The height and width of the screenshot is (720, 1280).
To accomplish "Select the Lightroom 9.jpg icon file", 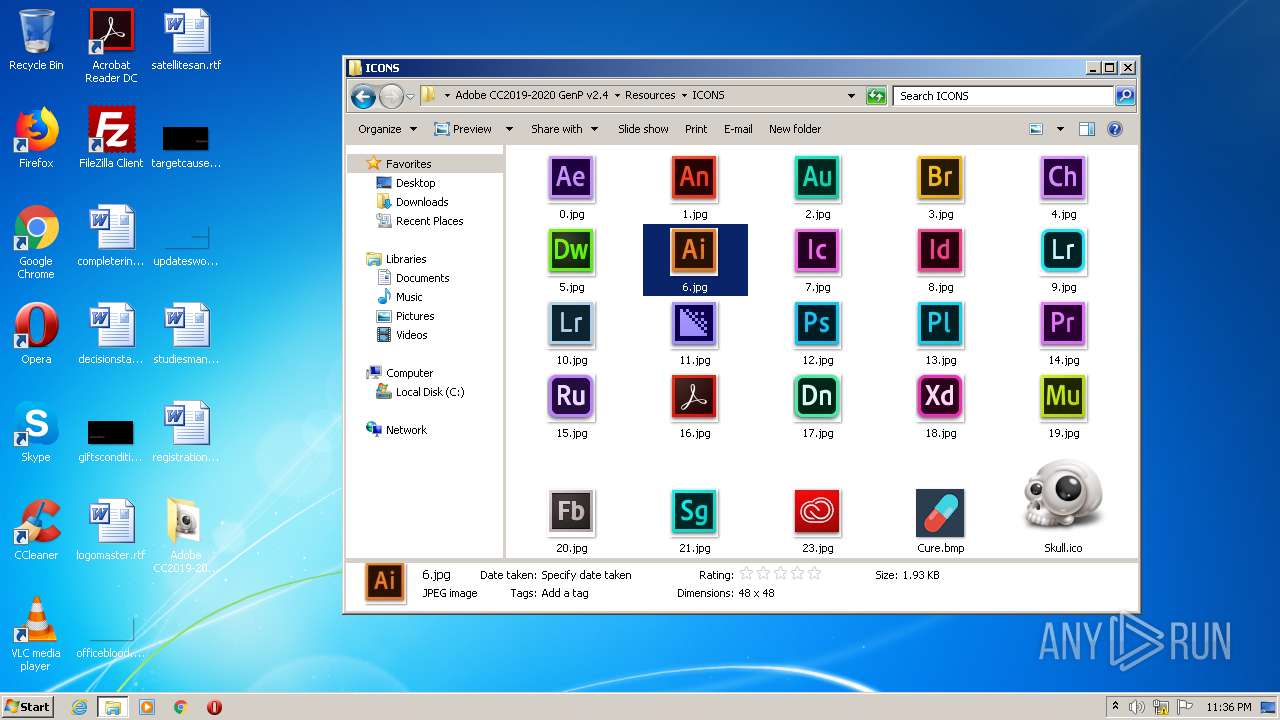I will tap(1063, 250).
